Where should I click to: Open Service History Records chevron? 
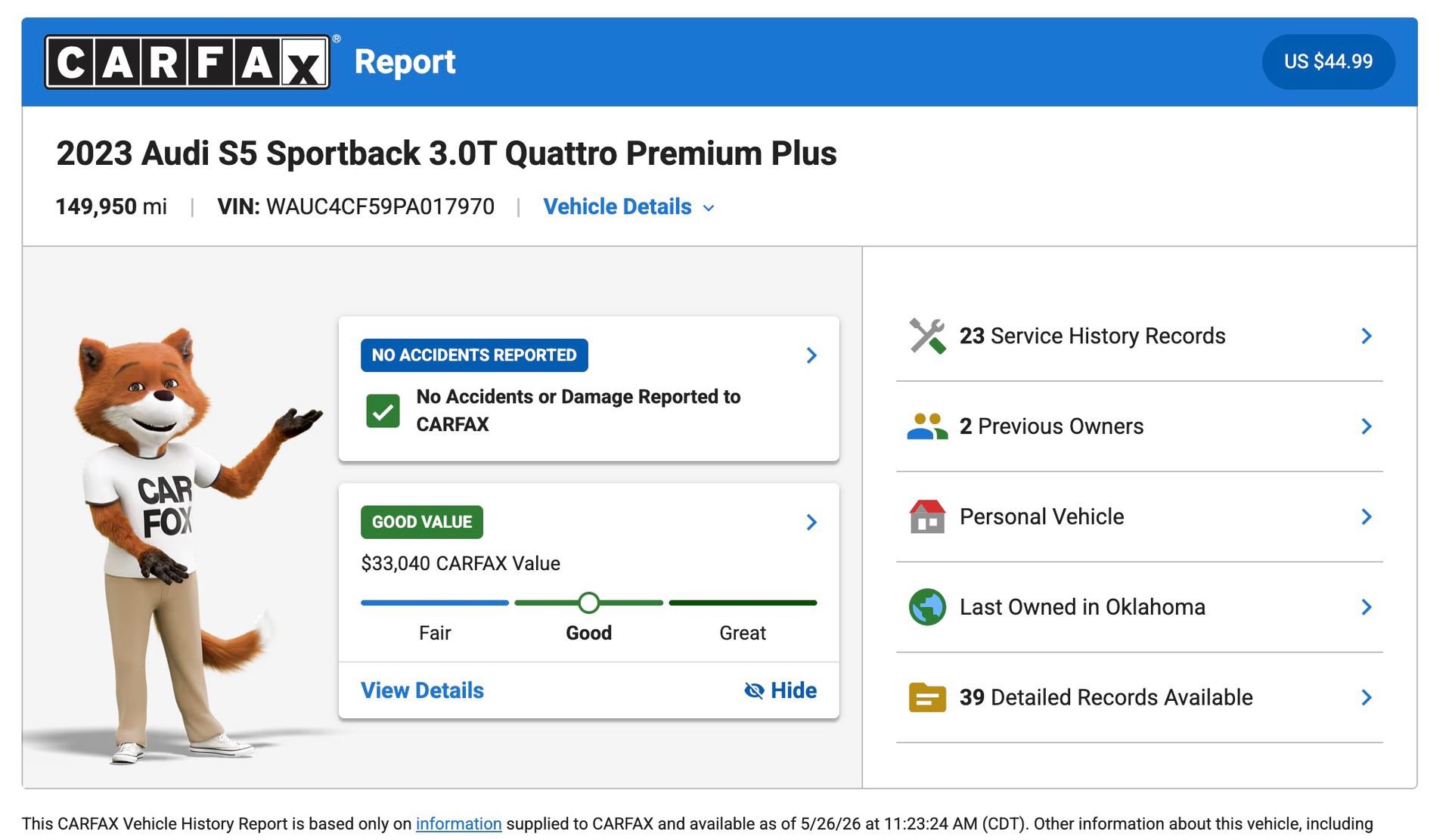point(1367,336)
